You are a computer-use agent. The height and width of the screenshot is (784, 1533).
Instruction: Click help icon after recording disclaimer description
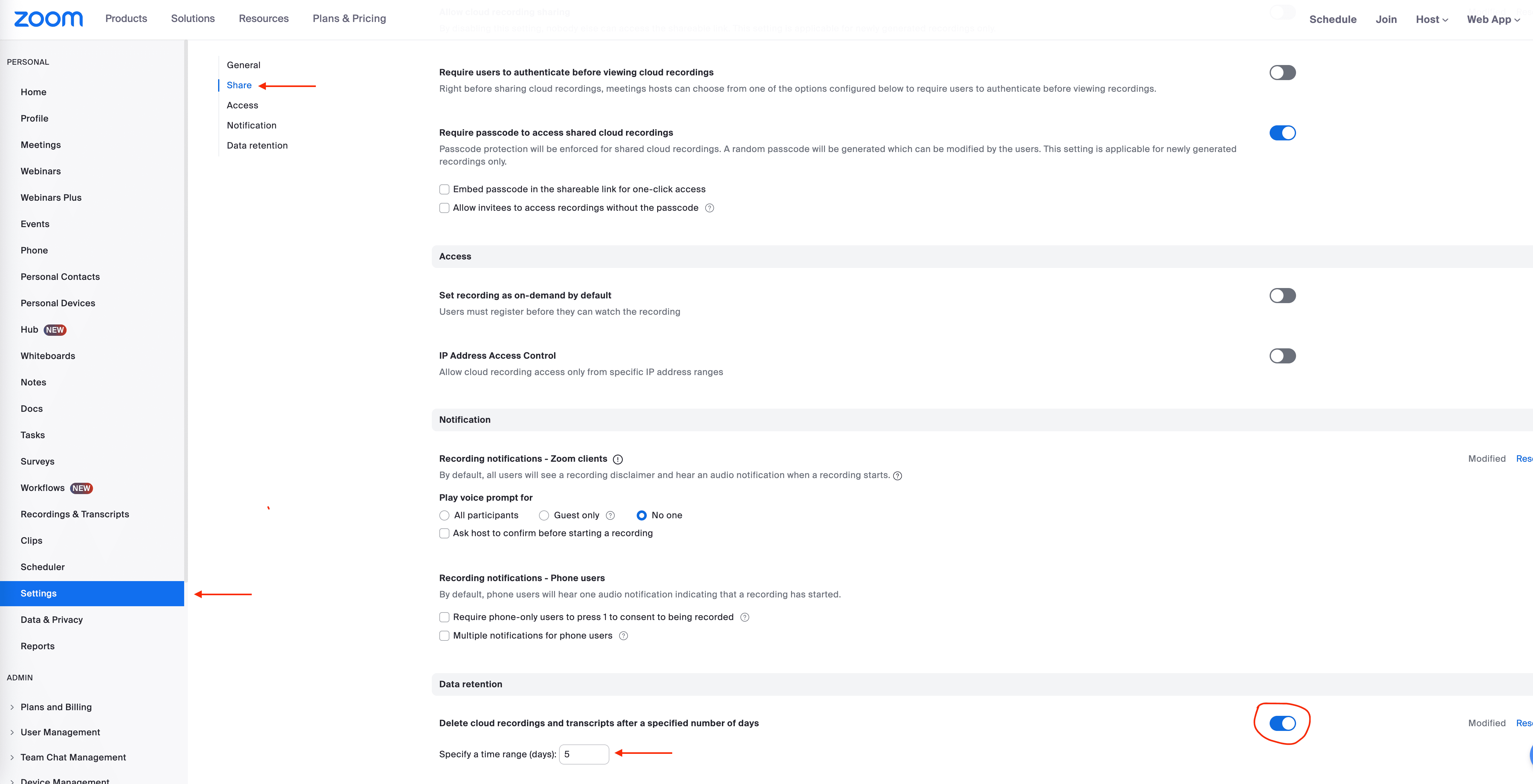(x=898, y=476)
